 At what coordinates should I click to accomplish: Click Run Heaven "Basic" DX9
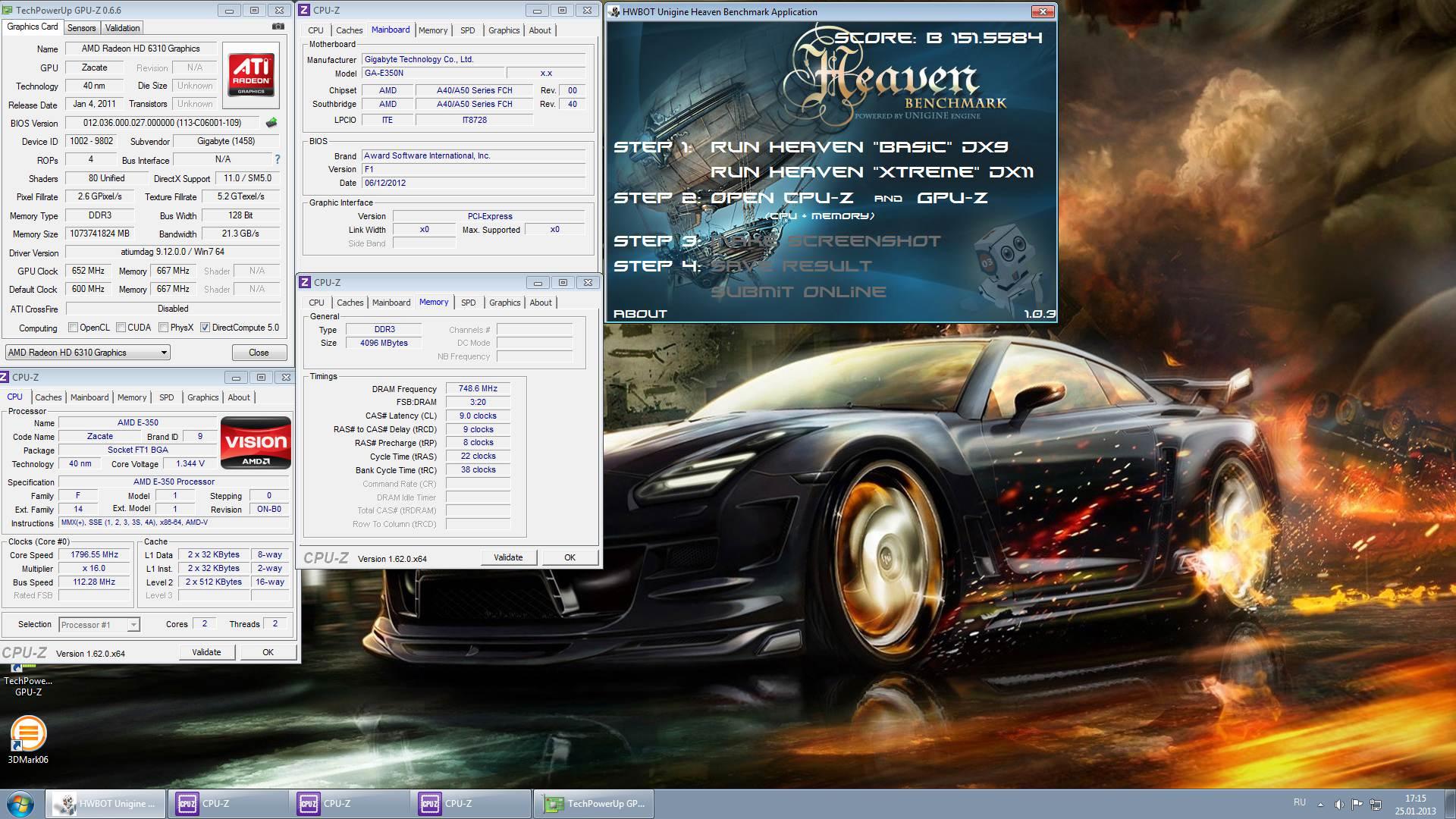pos(858,147)
